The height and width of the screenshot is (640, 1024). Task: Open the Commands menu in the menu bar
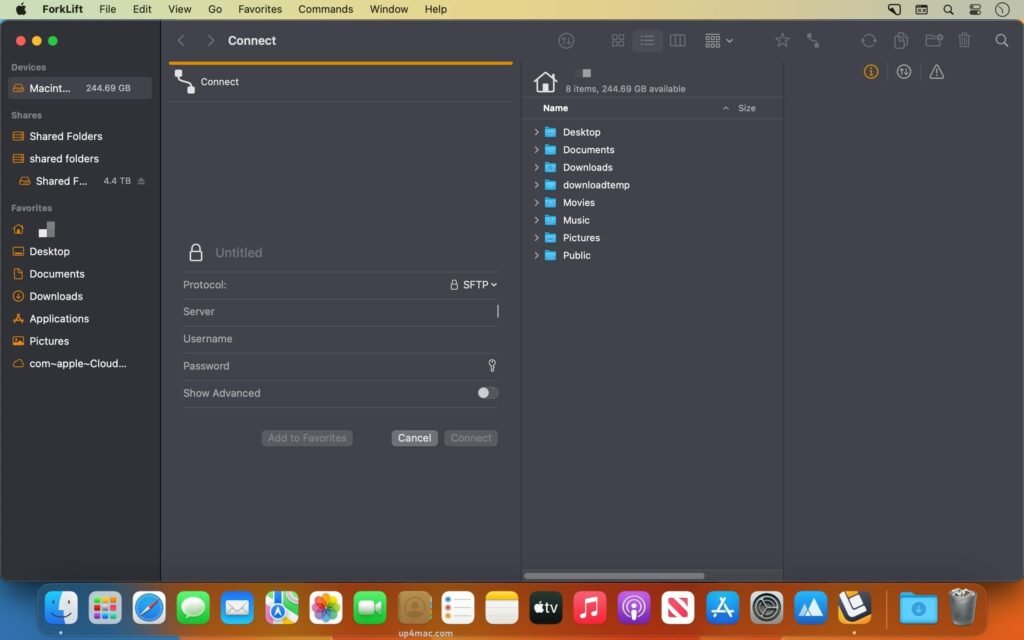tap(325, 9)
